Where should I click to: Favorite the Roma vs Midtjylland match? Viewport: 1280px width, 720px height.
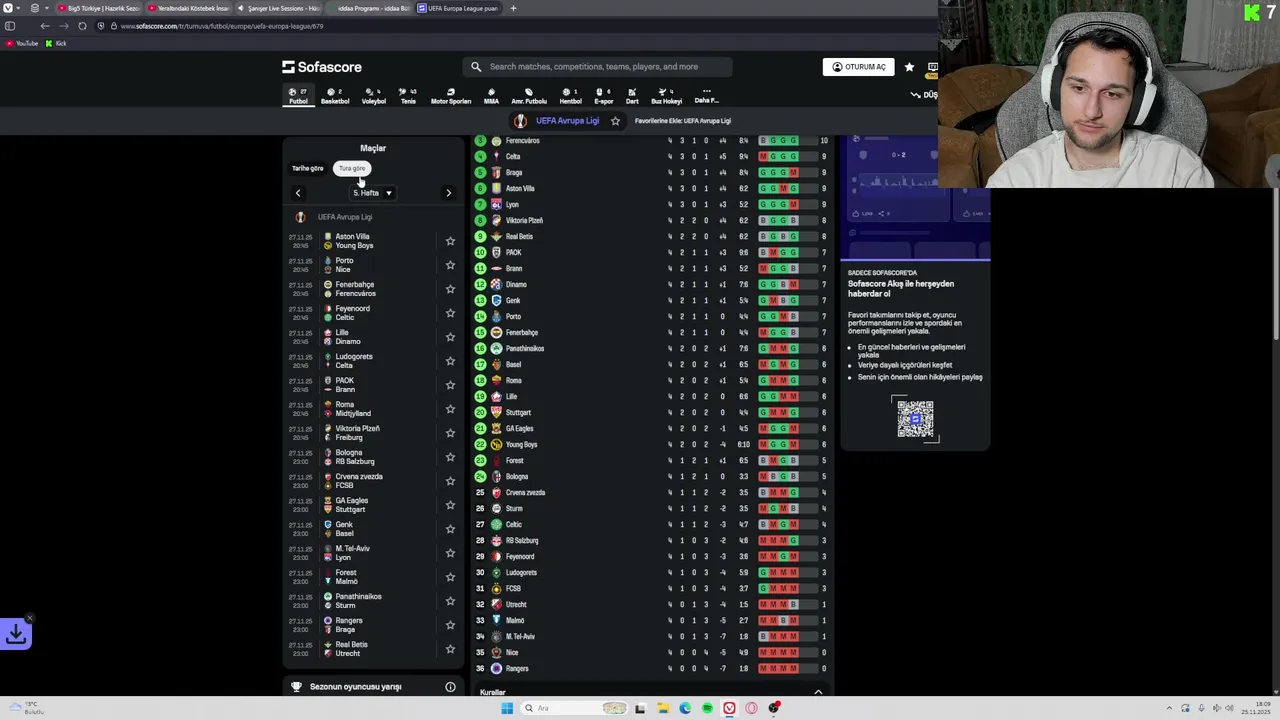click(450, 409)
